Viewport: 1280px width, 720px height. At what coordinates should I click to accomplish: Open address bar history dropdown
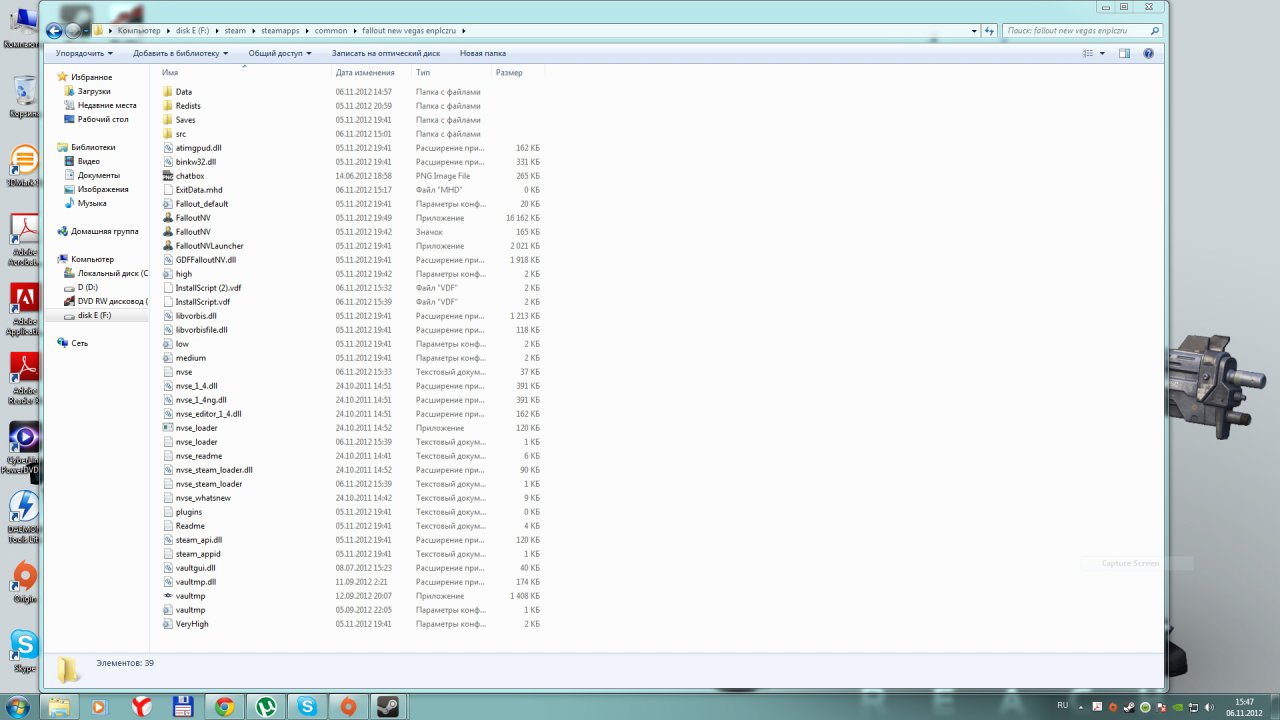coord(975,31)
